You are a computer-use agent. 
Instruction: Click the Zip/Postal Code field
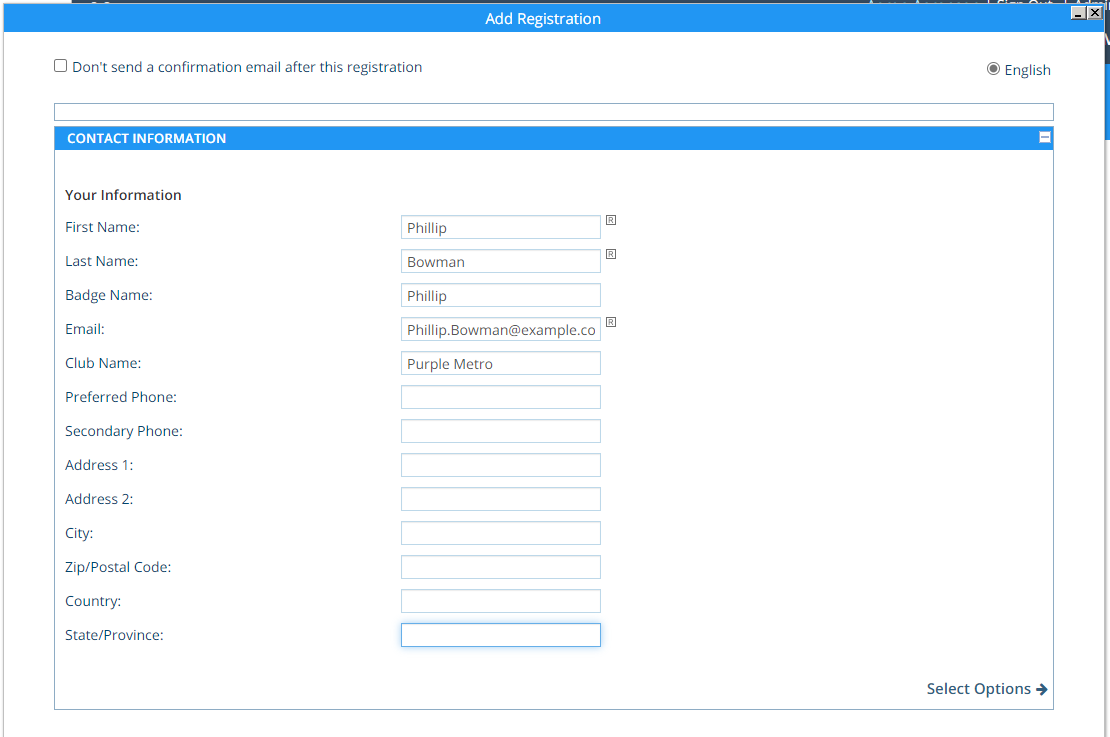click(x=500, y=568)
